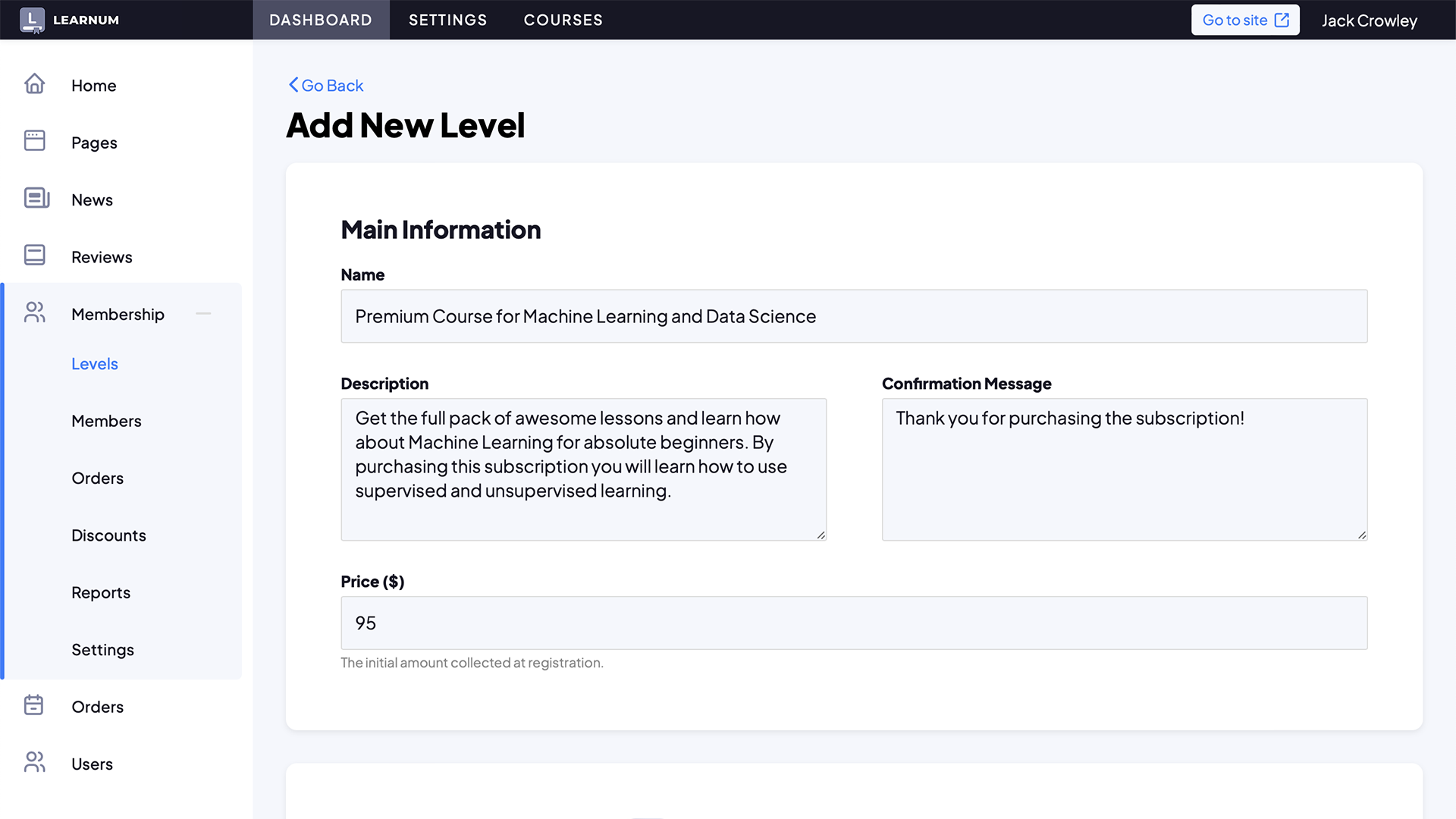Click the Price input showing 95
This screenshot has width=1456, height=819.
click(x=853, y=623)
